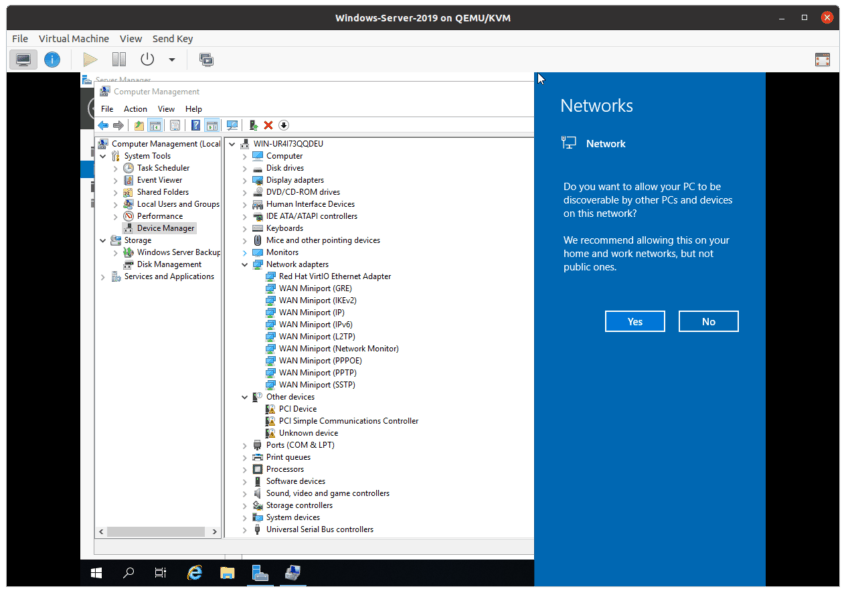Viewport: 846px width, 593px height.
Task: Click the Forward navigation arrow in Device Manager
Action: pyautogui.click(x=117, y=125)
